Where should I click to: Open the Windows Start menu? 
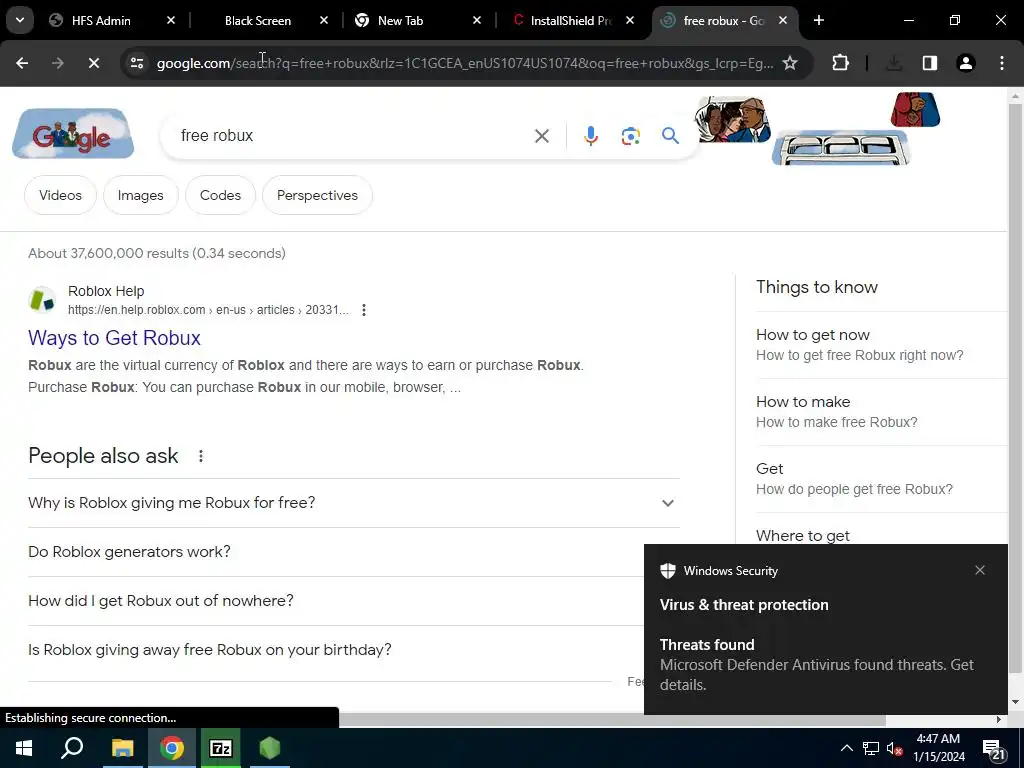pos(24,748)
